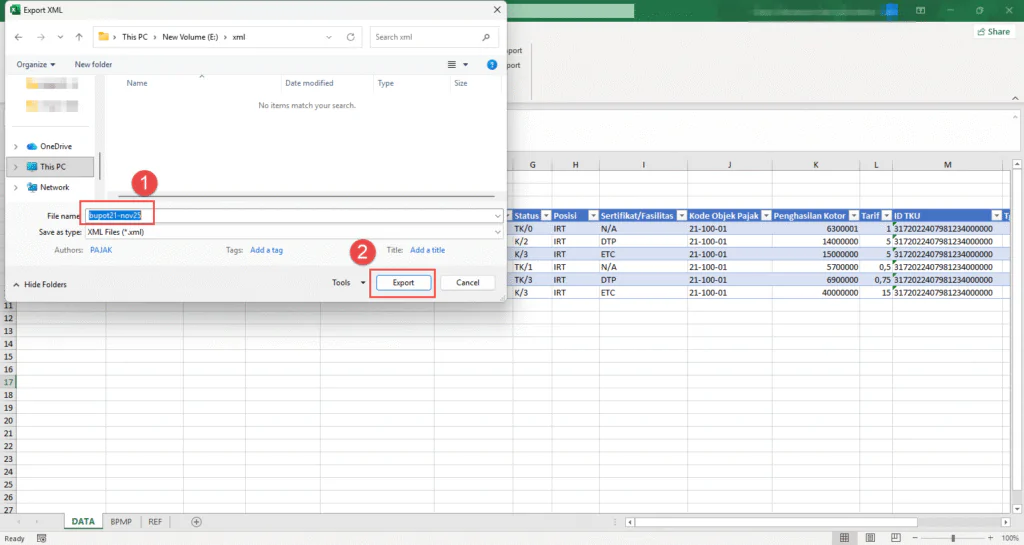This screenshot has height=545, width=1024.
Task: Click the Excel horizontal scrollbar
Action: [776, 522]
